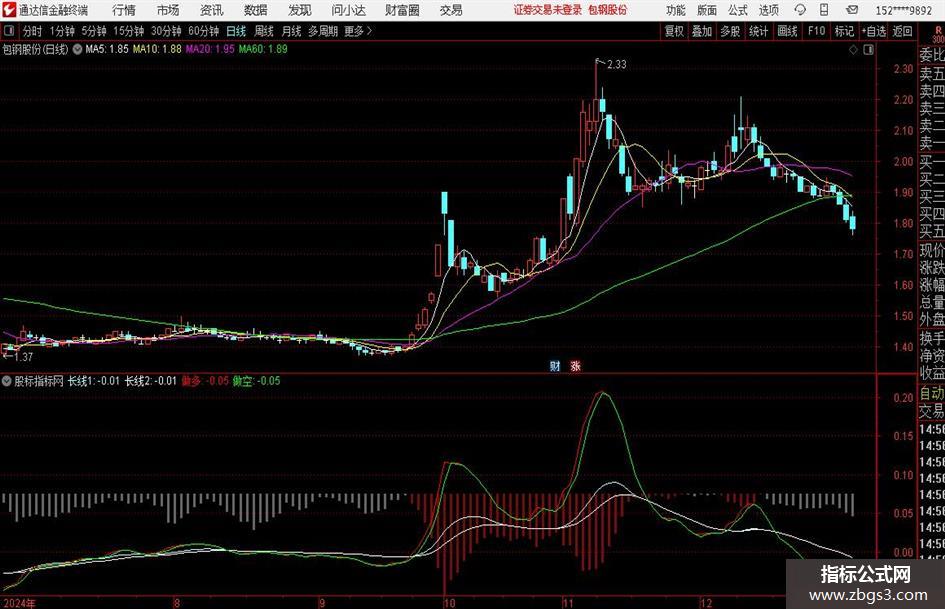The width and height of the screenshot is (945, 609).
Task: Click the 统计 toolbar button
Action: pyautogui.click(x=758, y=31)
